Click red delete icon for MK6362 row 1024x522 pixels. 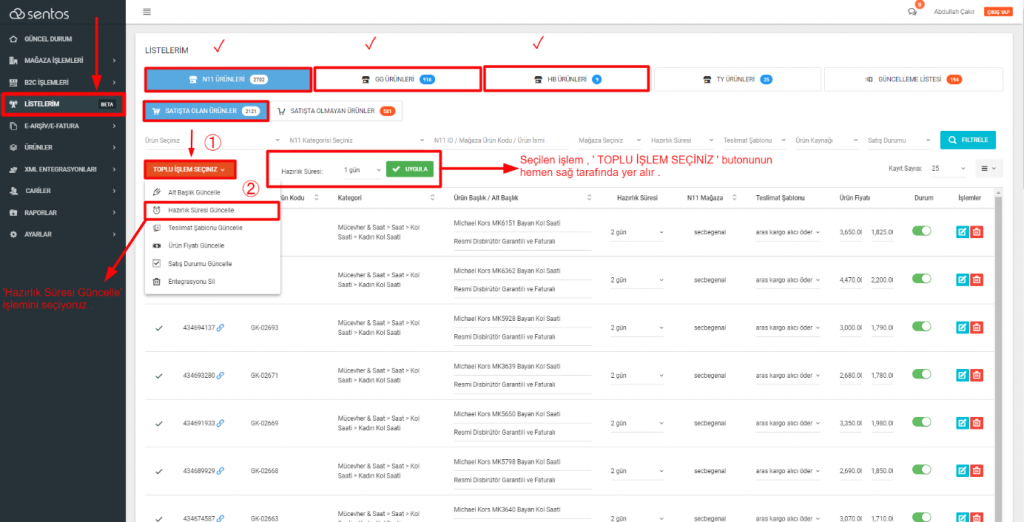[x=977, y=280]
